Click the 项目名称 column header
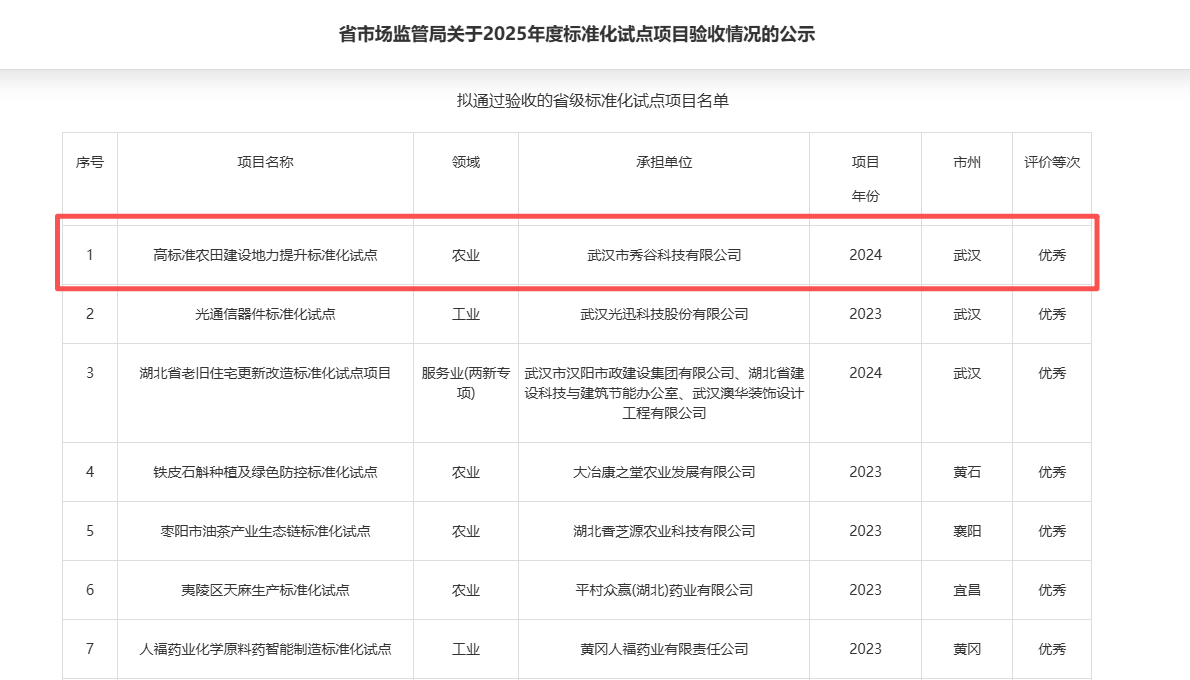The height and width of the screenshot is (680, 1190). tap(265, 162)
